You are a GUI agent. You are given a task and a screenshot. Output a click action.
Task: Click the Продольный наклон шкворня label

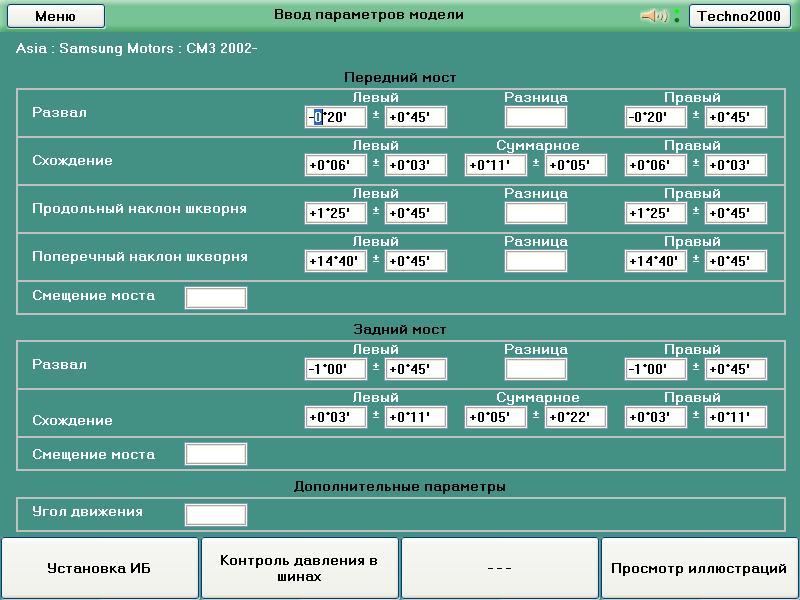pyautogui.click(x=139, y=209)
